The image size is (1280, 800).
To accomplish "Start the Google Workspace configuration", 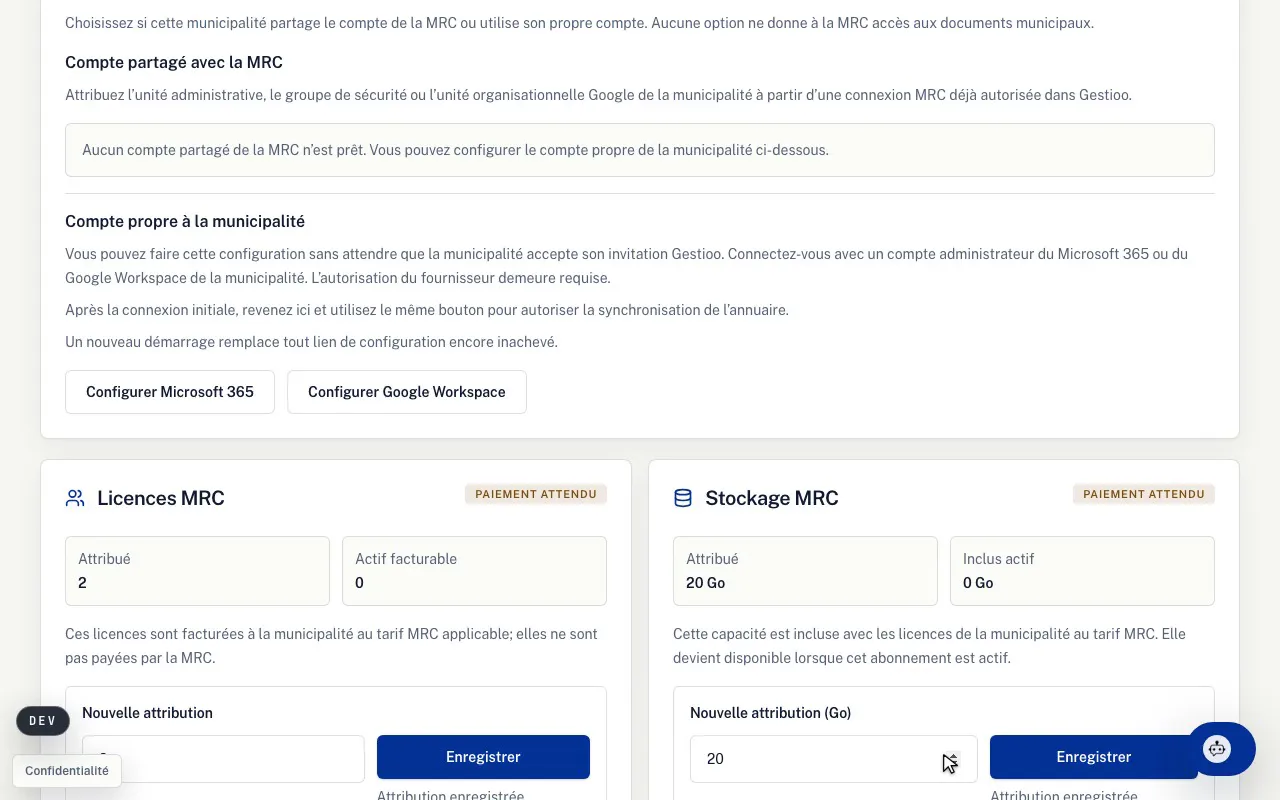I will (407, 392).
